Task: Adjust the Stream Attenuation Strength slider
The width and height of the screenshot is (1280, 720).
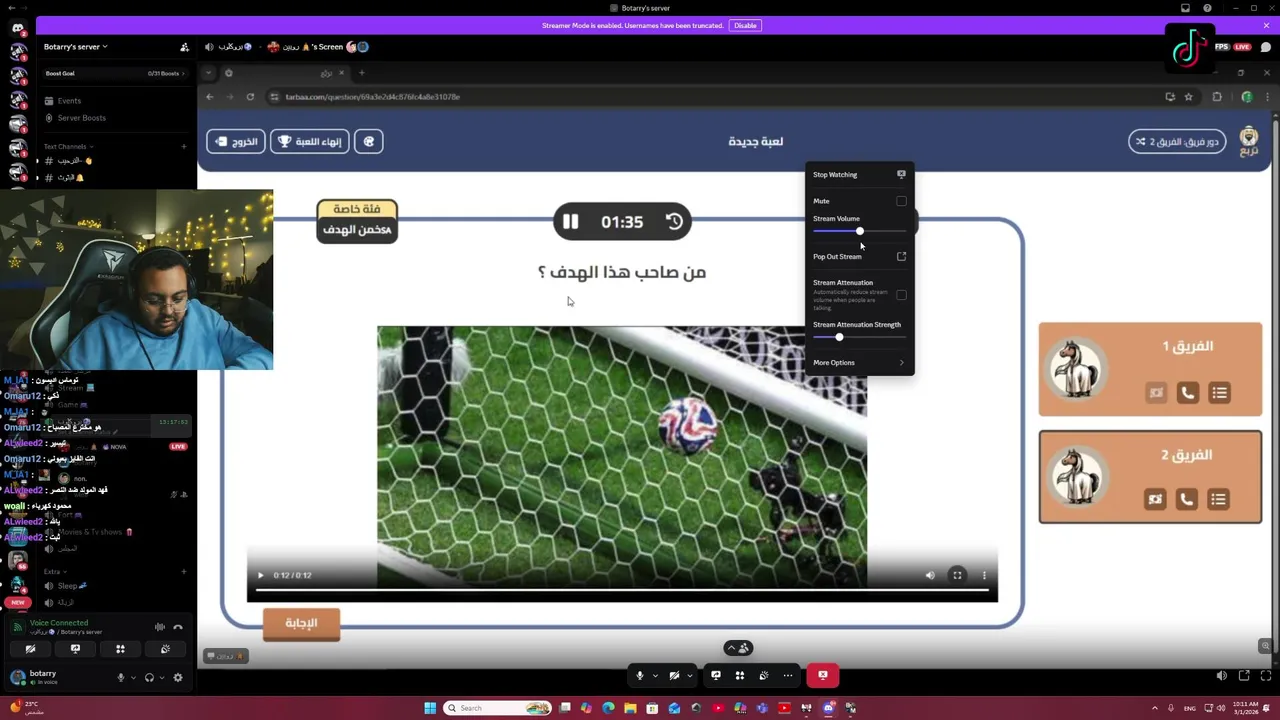Action: coord(859,337)
